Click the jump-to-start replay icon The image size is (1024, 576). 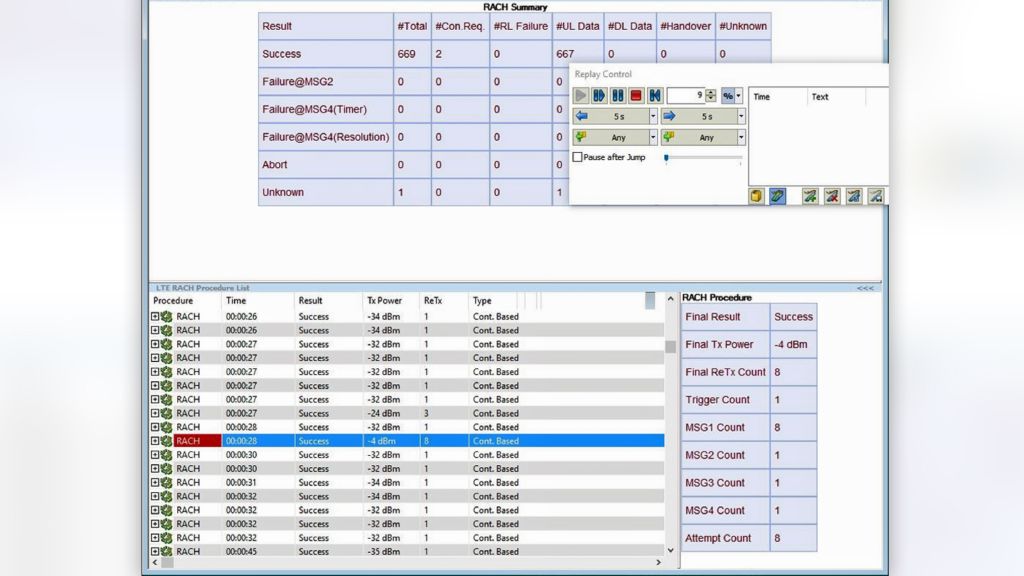pos(655,96)
